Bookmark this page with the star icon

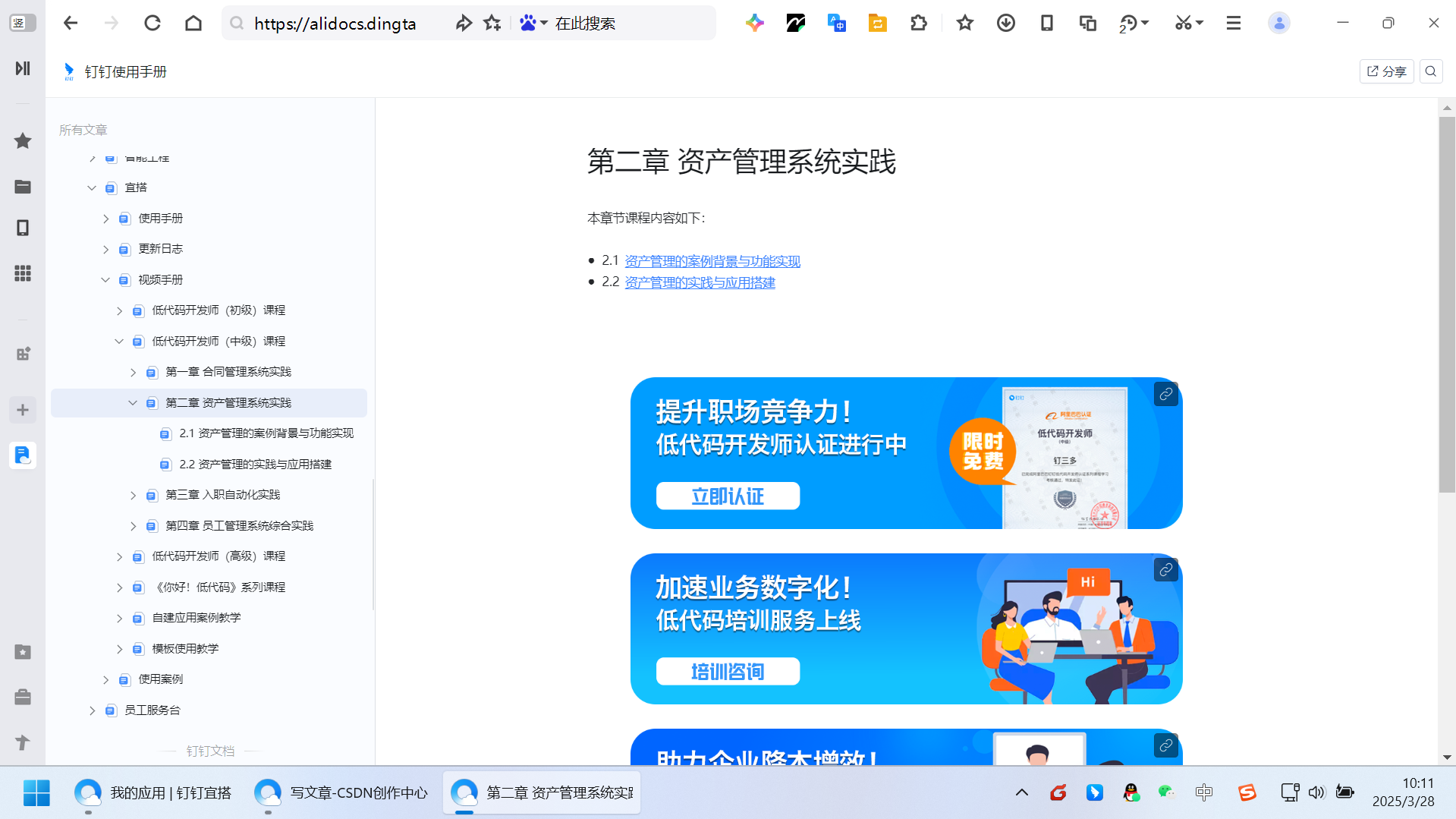(x=492, y=24)
